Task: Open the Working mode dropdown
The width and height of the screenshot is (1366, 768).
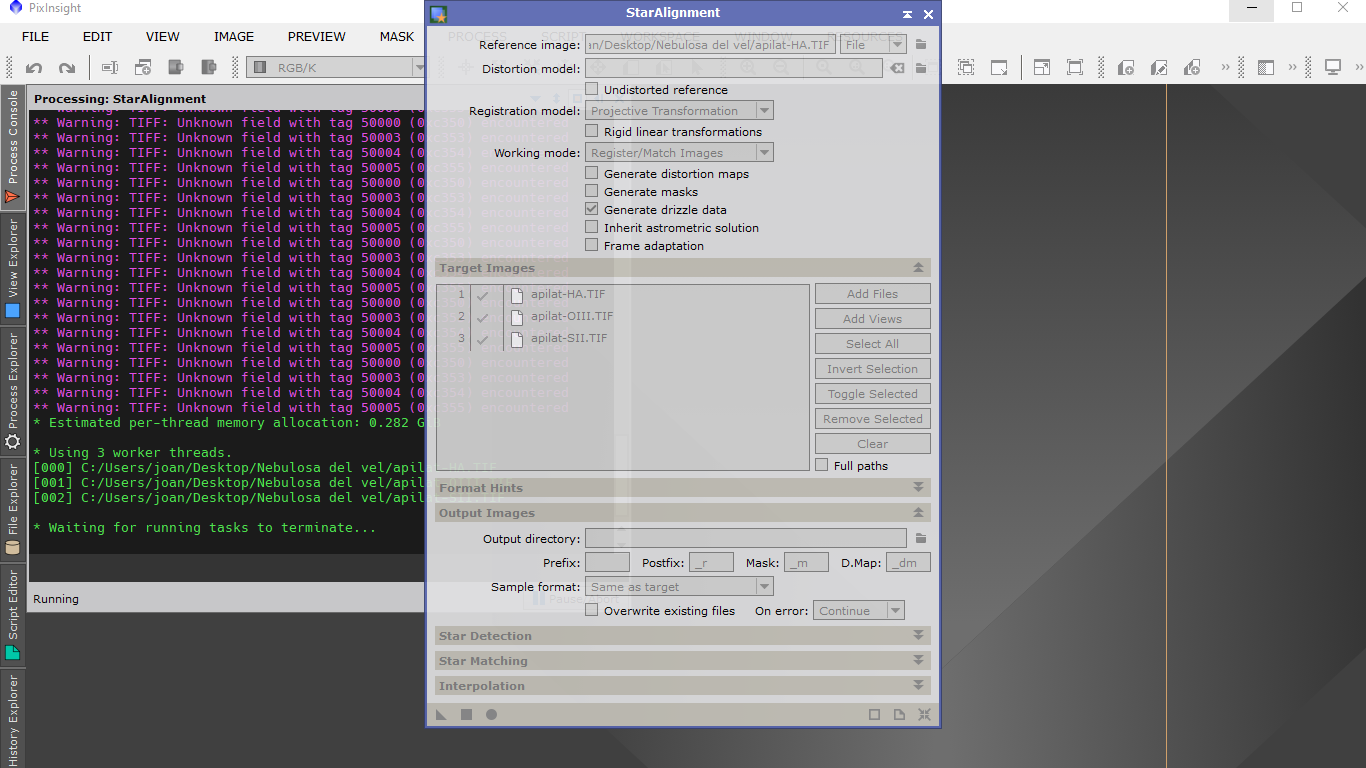Action: click(x=679, y=153)
